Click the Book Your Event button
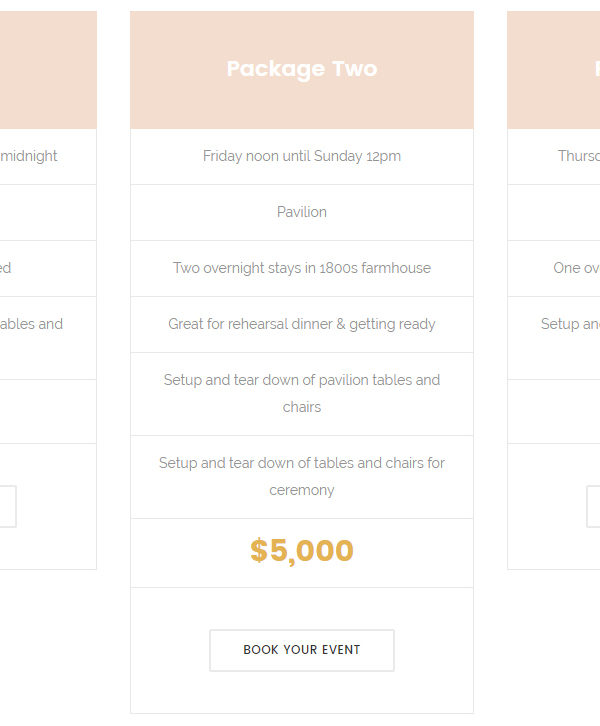600x726 pixels. point(302,650)
